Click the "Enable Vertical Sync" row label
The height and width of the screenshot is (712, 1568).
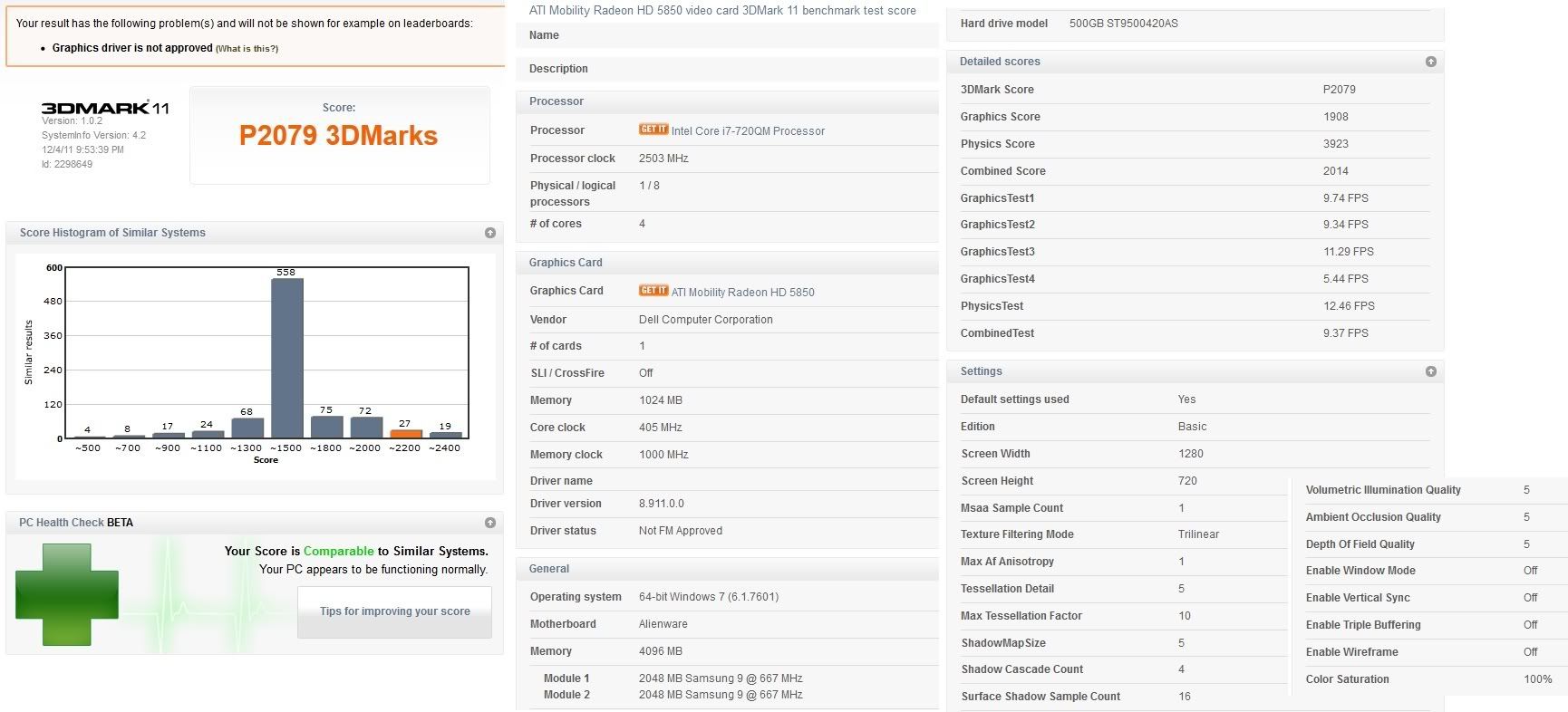1358,598
